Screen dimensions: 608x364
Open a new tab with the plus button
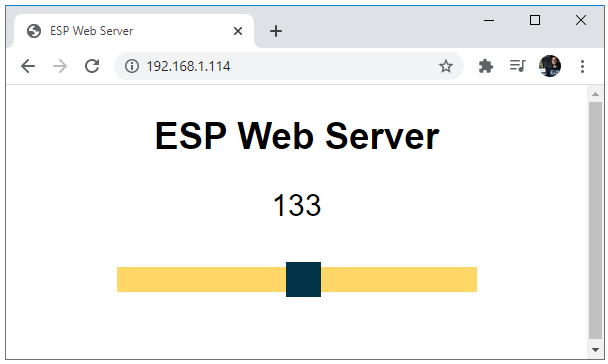click(276, 31)
